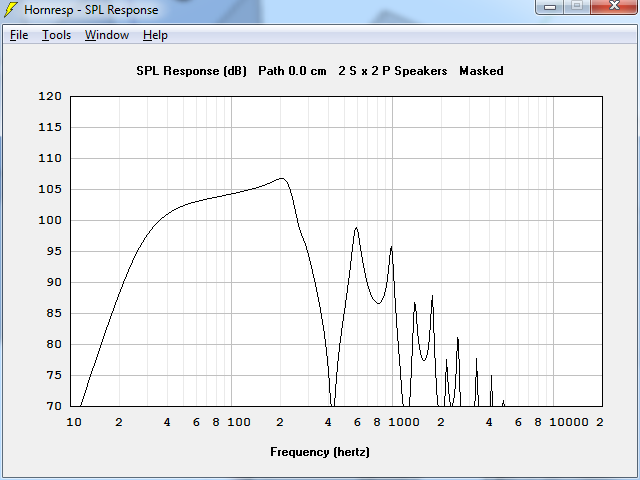640x480 pixels.
Task: Maximize the Hornresp SPL Response window
Action: (577, 7)
